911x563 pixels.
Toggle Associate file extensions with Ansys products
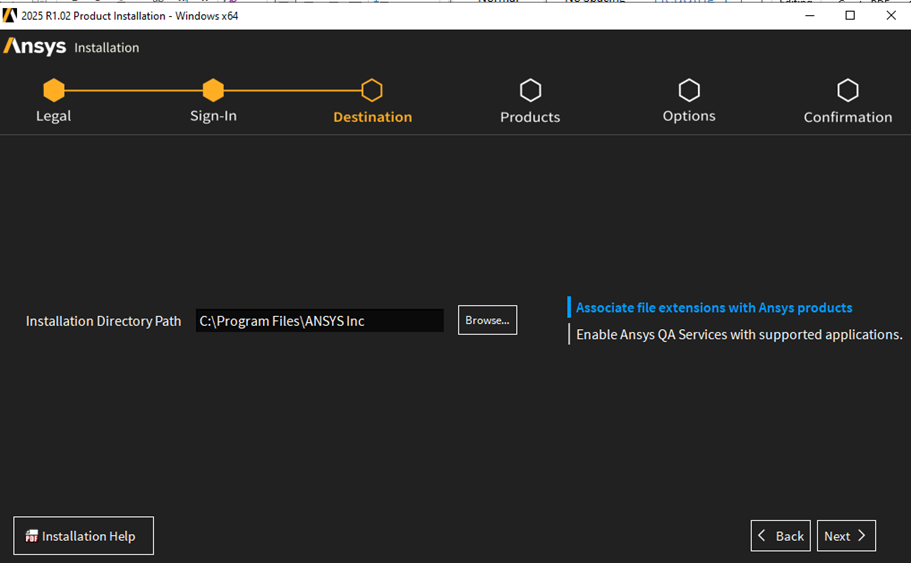tap(714, 308)
